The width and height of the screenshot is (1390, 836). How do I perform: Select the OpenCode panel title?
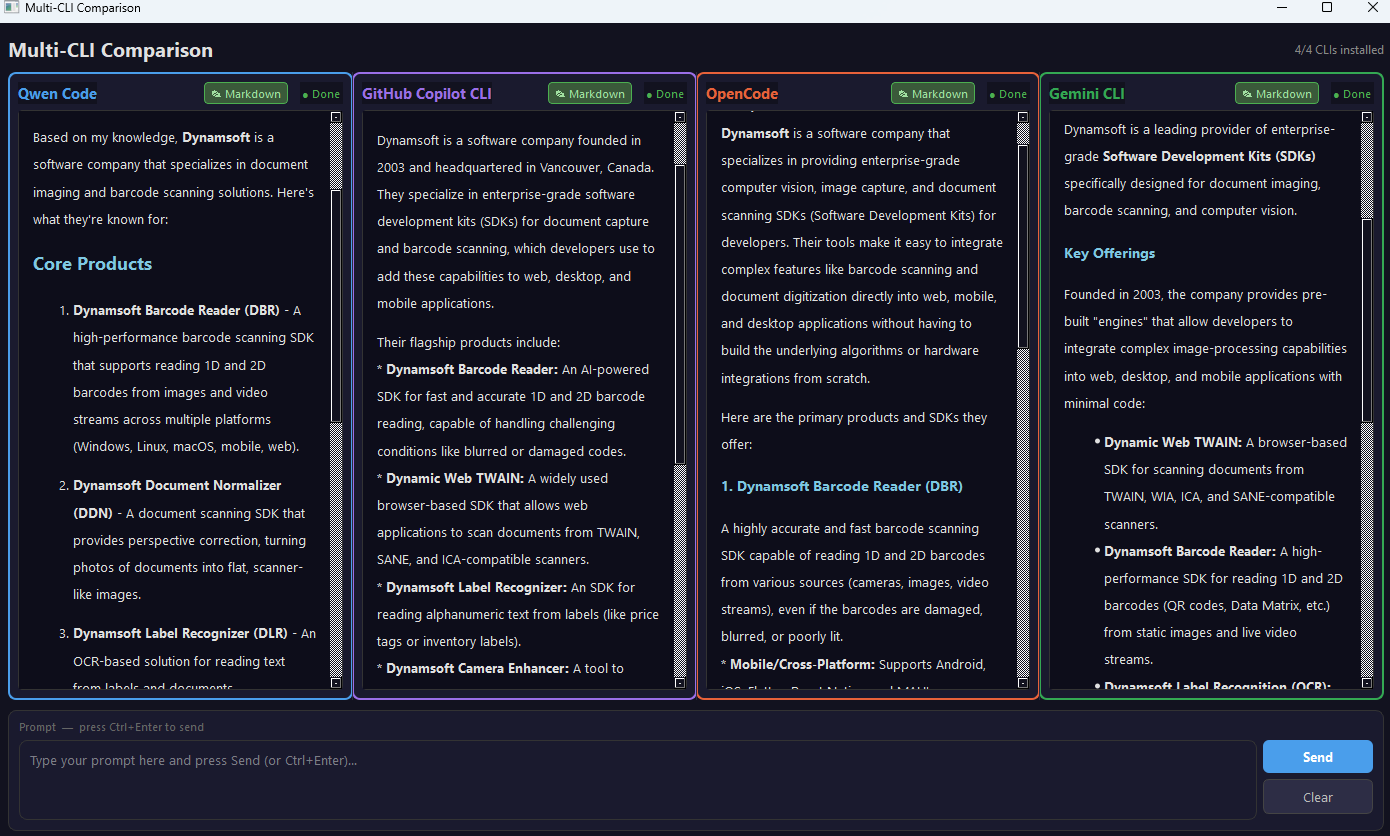click(x=742, y=94)
